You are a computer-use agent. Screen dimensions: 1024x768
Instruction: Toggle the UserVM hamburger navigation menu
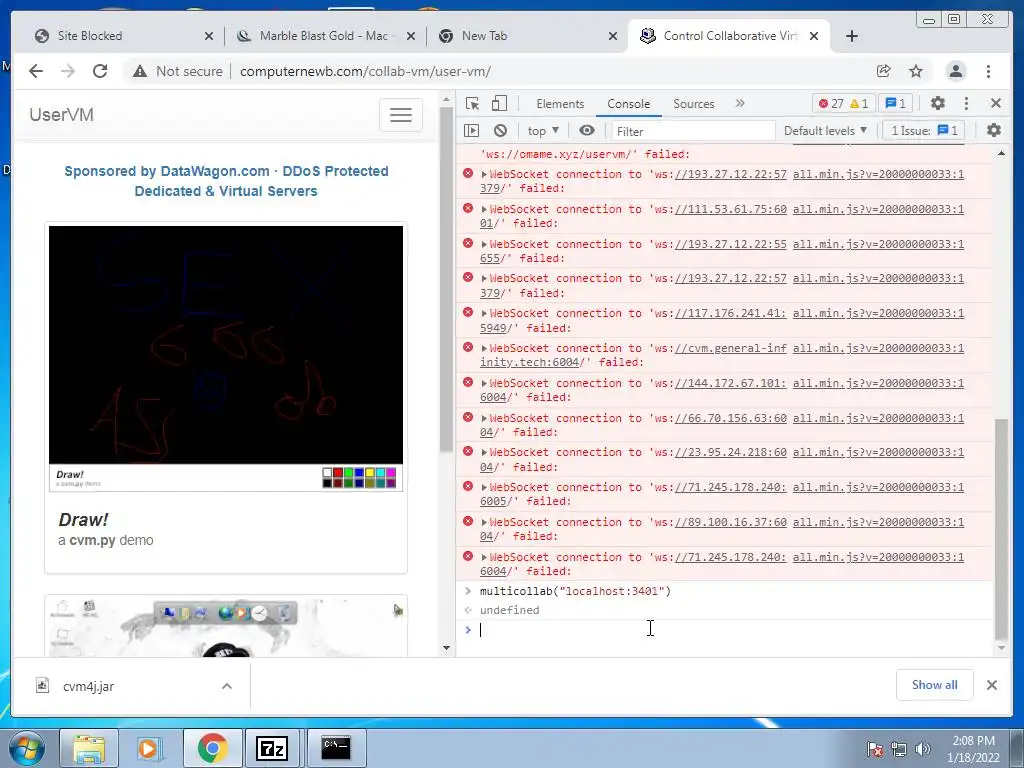tap(400, 115)
